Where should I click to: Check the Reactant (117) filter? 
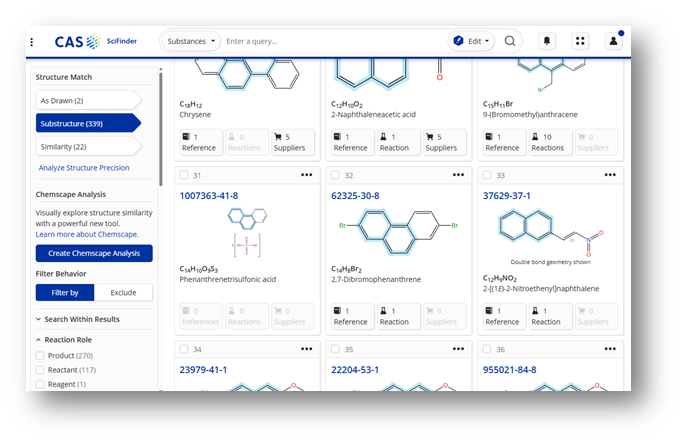[x=40, y=370]
